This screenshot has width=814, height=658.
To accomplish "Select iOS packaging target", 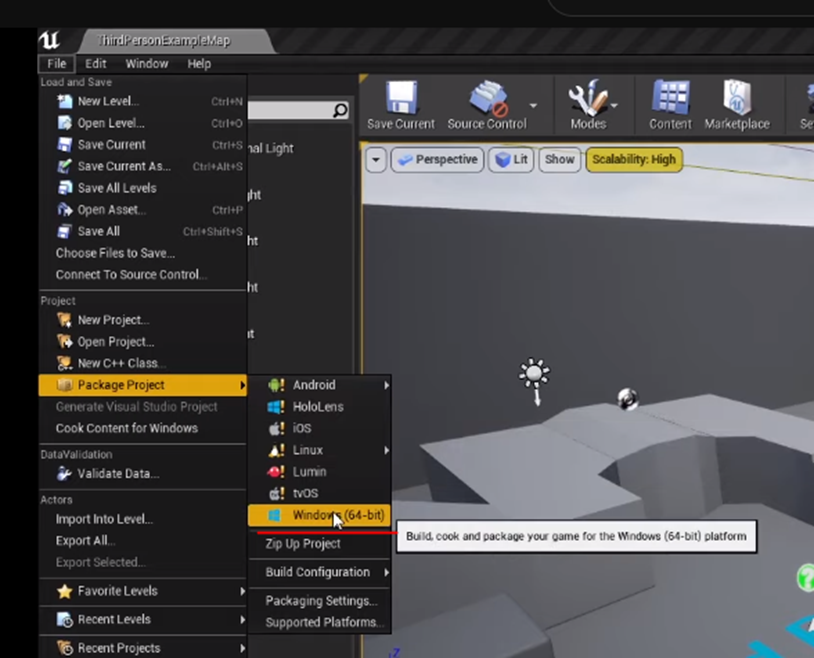I will coord(319,428).
